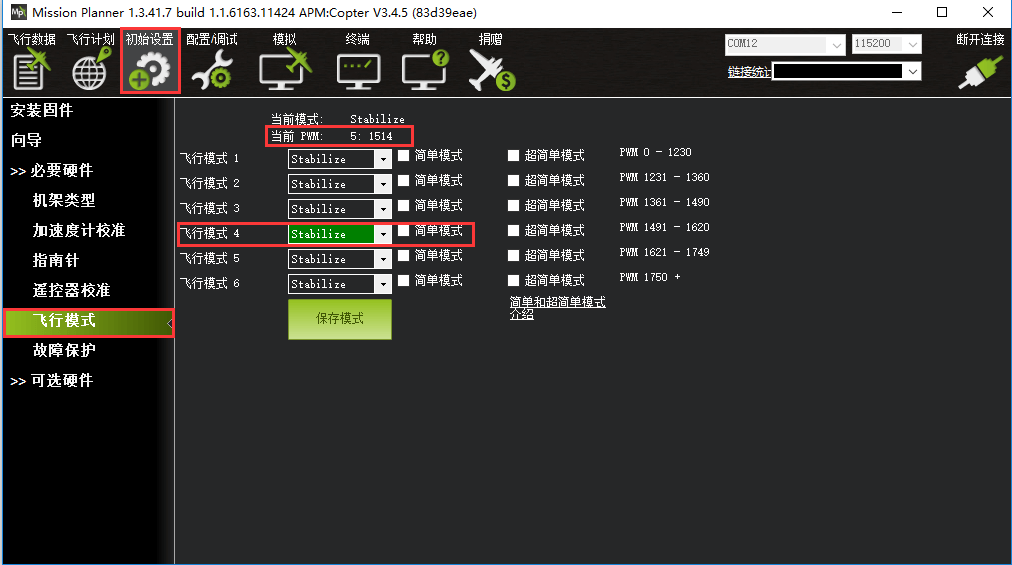Open 指南针 compass page
The height and width of the screenshot is (565, 1012).
[x=56, y=260]
